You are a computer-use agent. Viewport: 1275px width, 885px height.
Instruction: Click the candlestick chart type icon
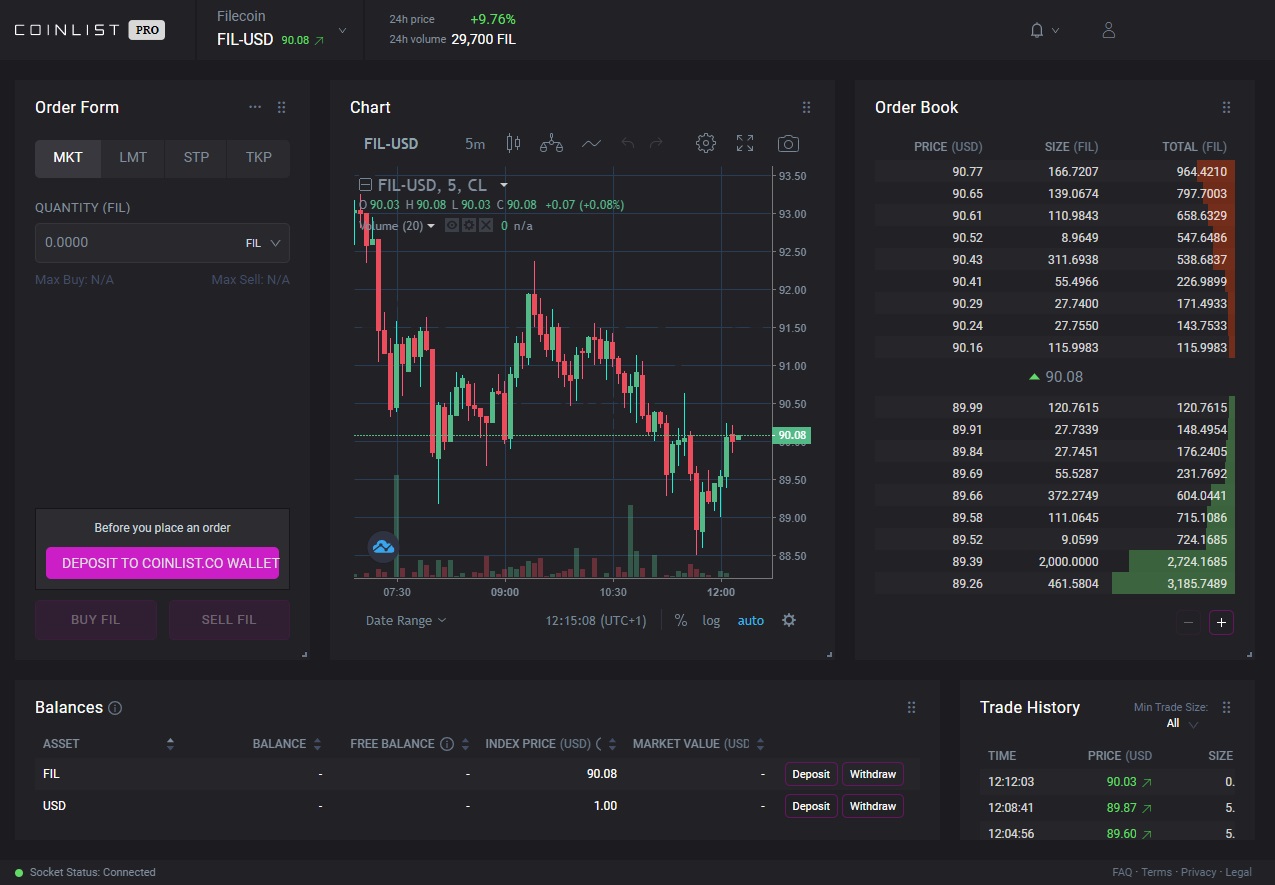[x=513, y=143]
